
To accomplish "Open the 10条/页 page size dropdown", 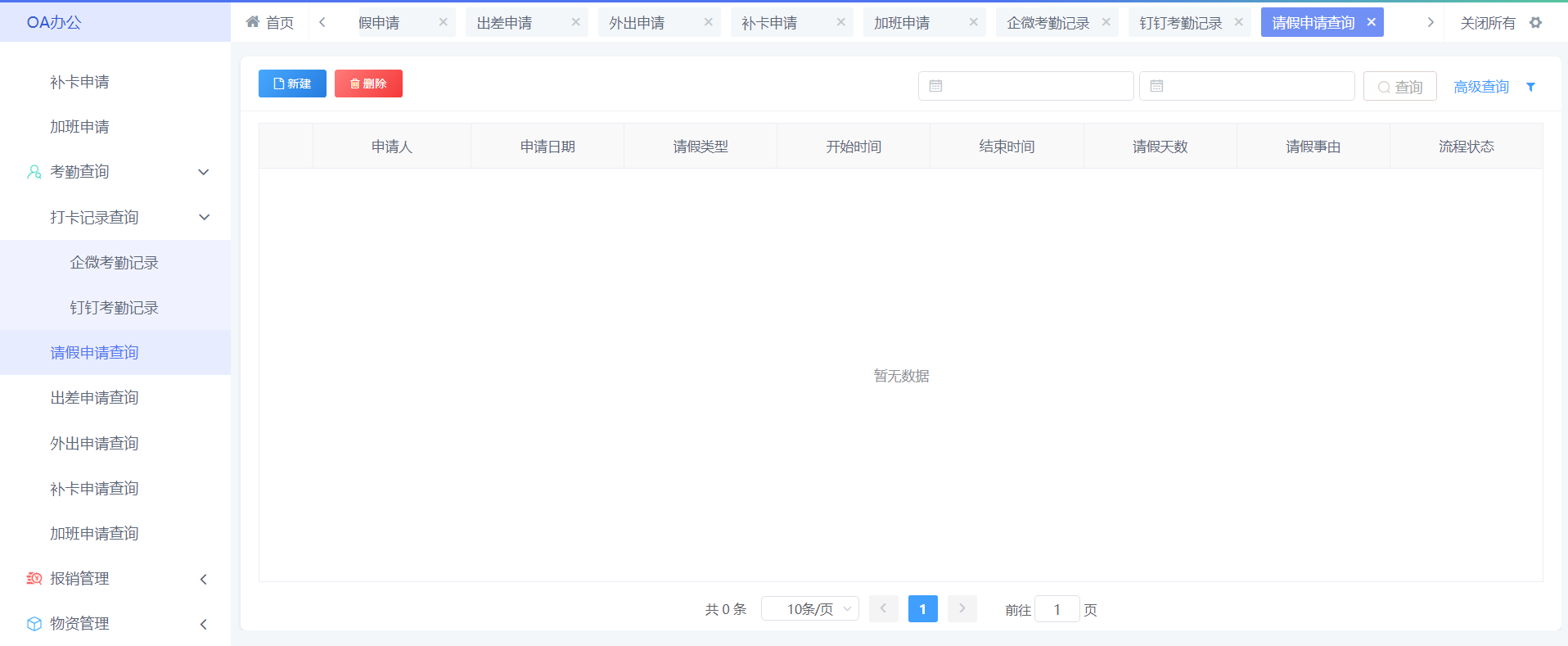I will (x=809, y=609).
